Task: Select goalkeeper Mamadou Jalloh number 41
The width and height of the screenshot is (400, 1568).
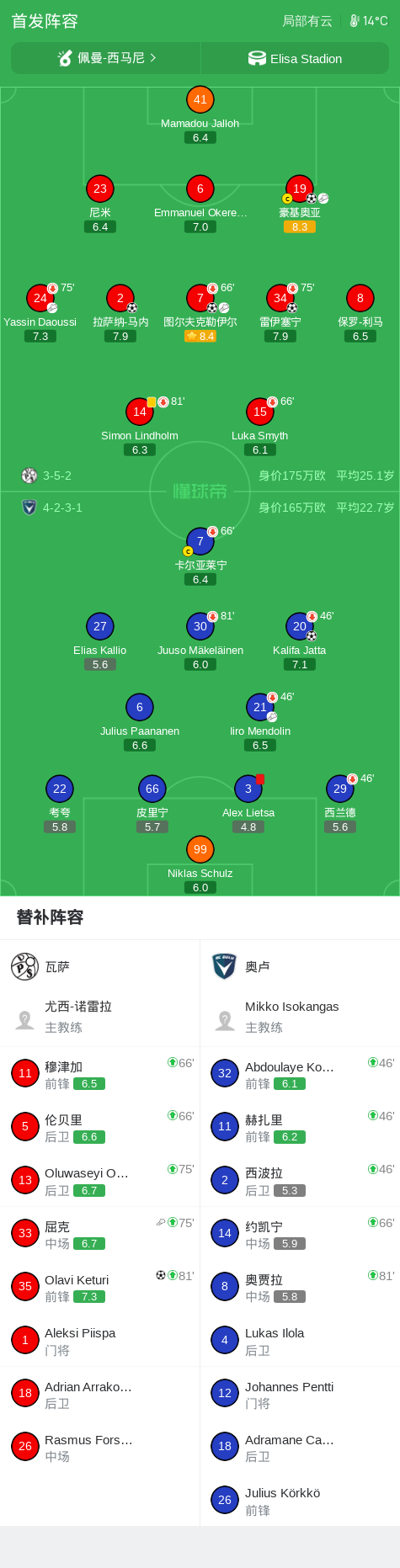Action: coord(200,99)
